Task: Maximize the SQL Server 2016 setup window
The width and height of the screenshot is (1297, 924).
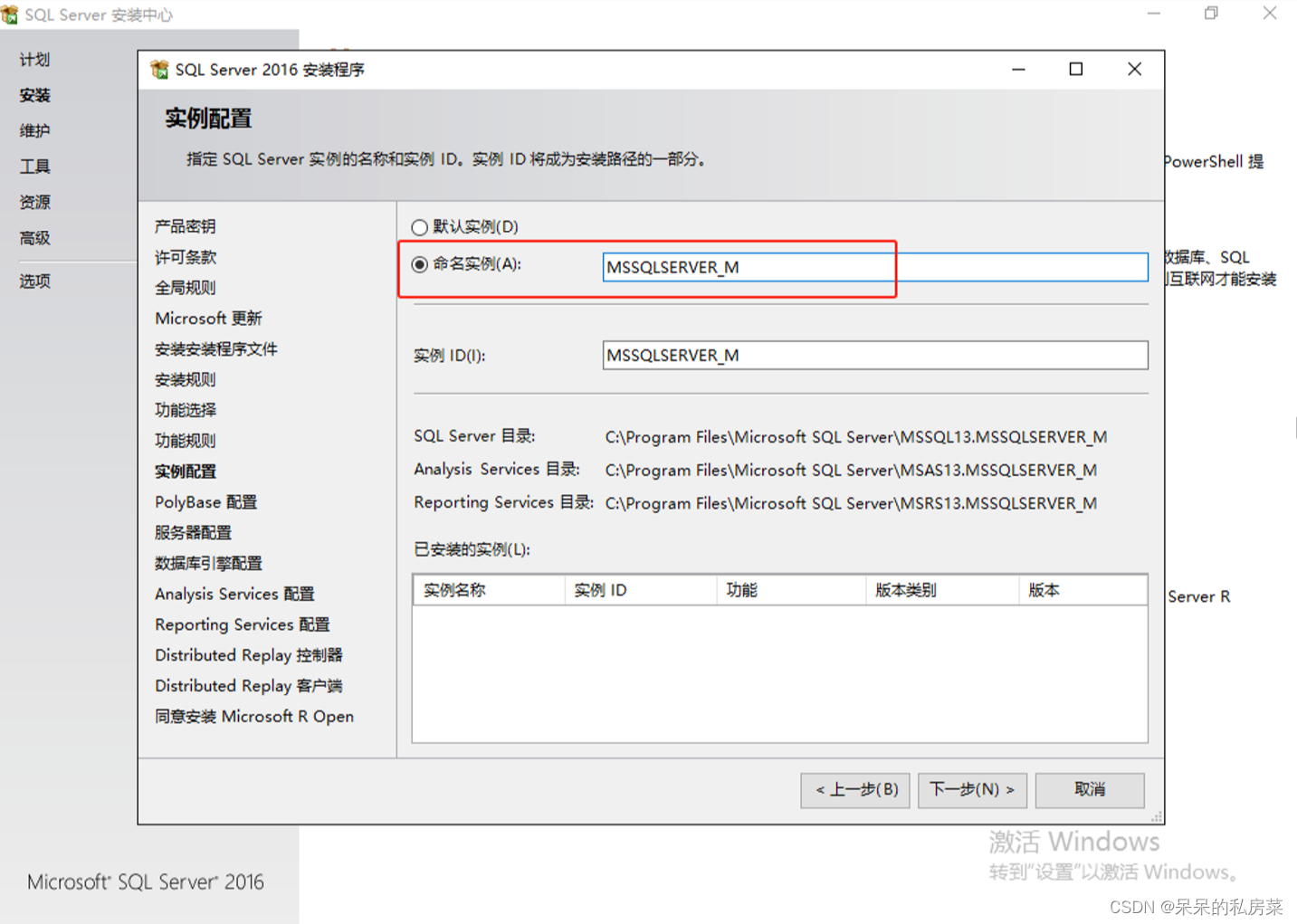Action: (x=1076, y=70)
